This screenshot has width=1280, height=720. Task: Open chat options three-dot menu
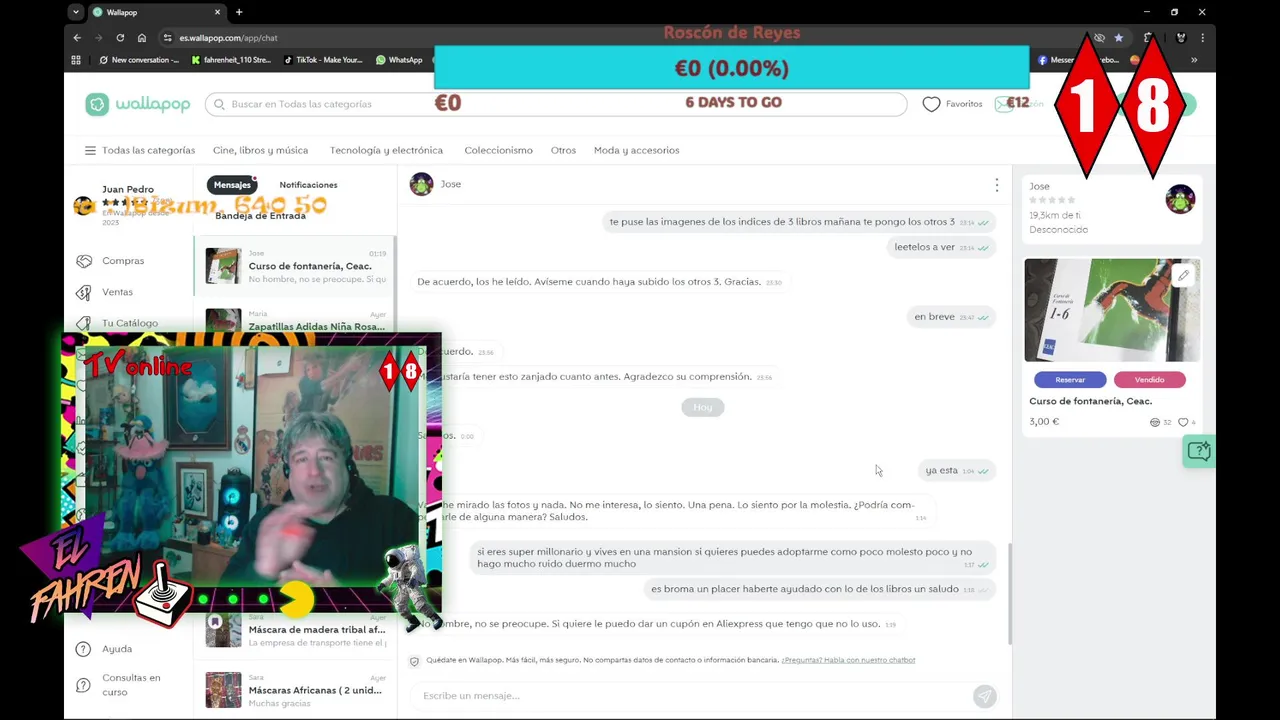coord(996,185)
